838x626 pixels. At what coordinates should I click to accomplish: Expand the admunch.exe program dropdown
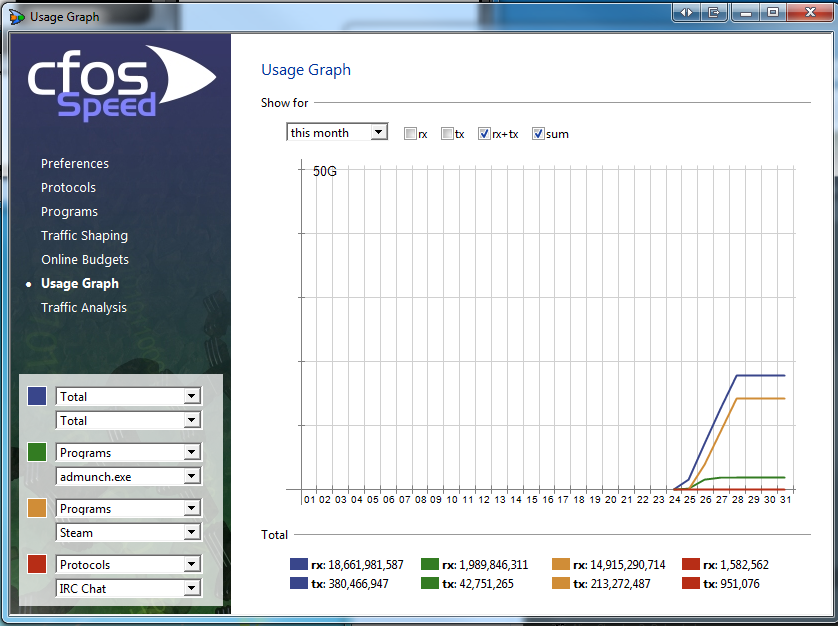(x=128, y=477)
